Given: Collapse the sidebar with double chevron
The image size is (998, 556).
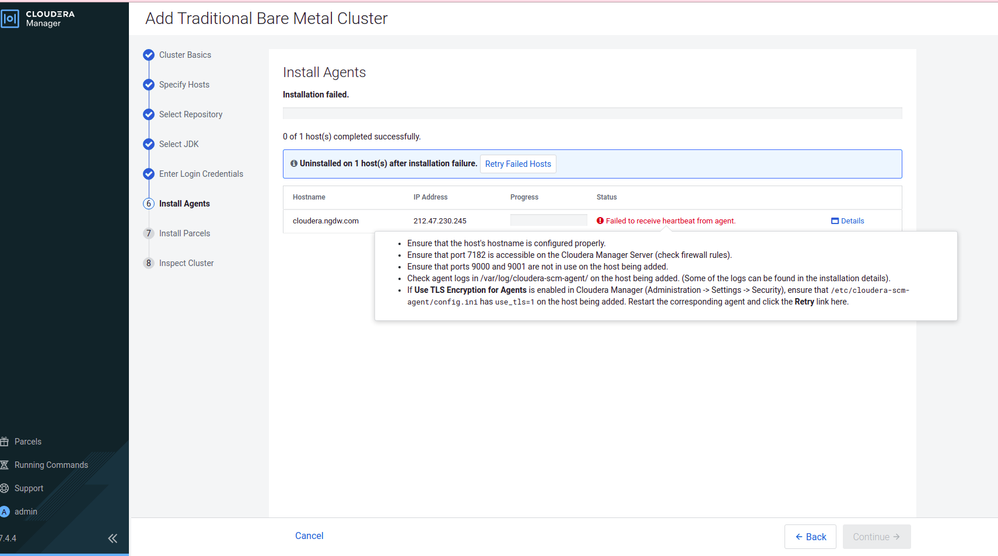Looking at the screenshot, I should pos(112,538).
